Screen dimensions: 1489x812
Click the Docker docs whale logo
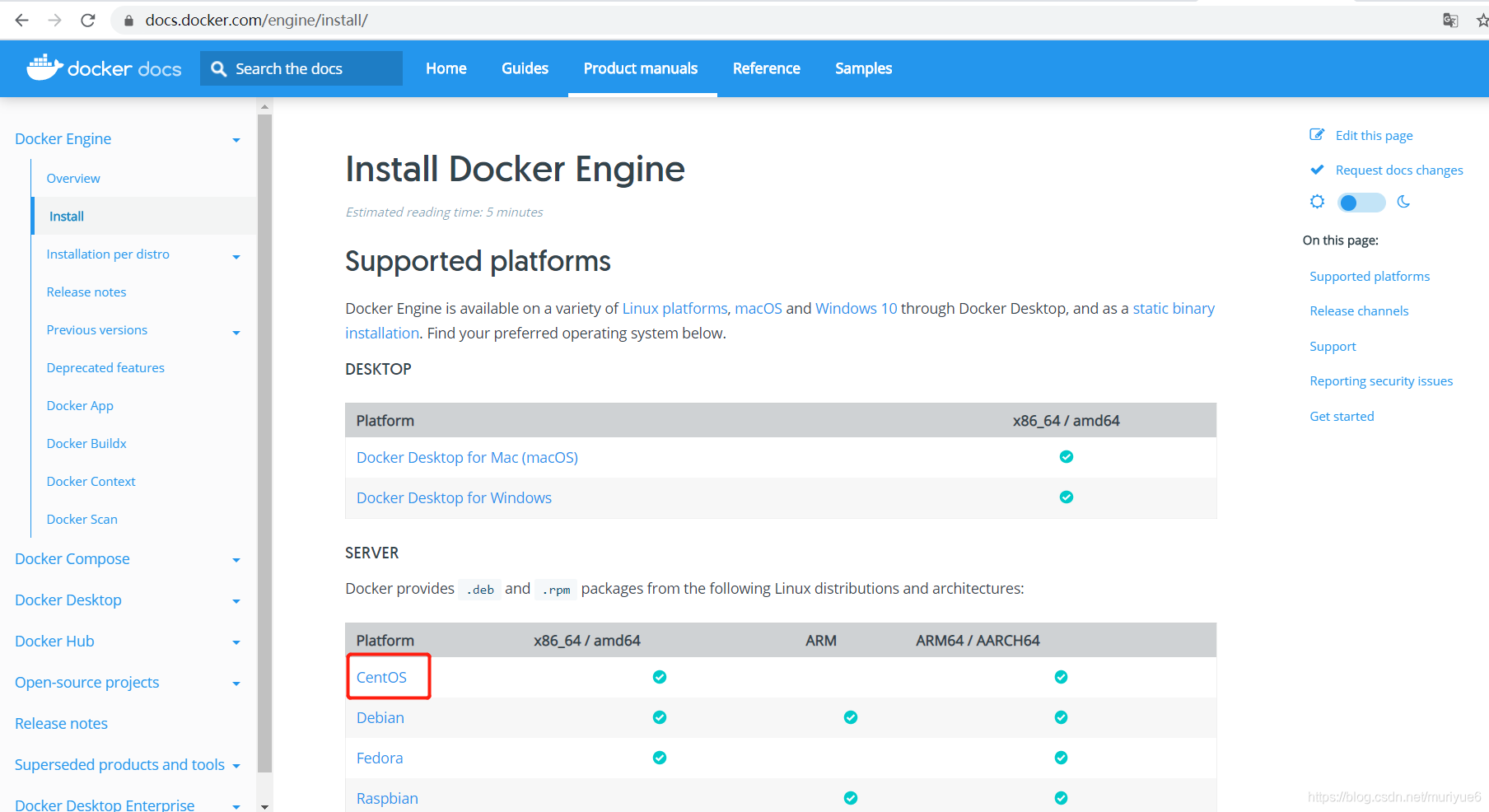44,68
